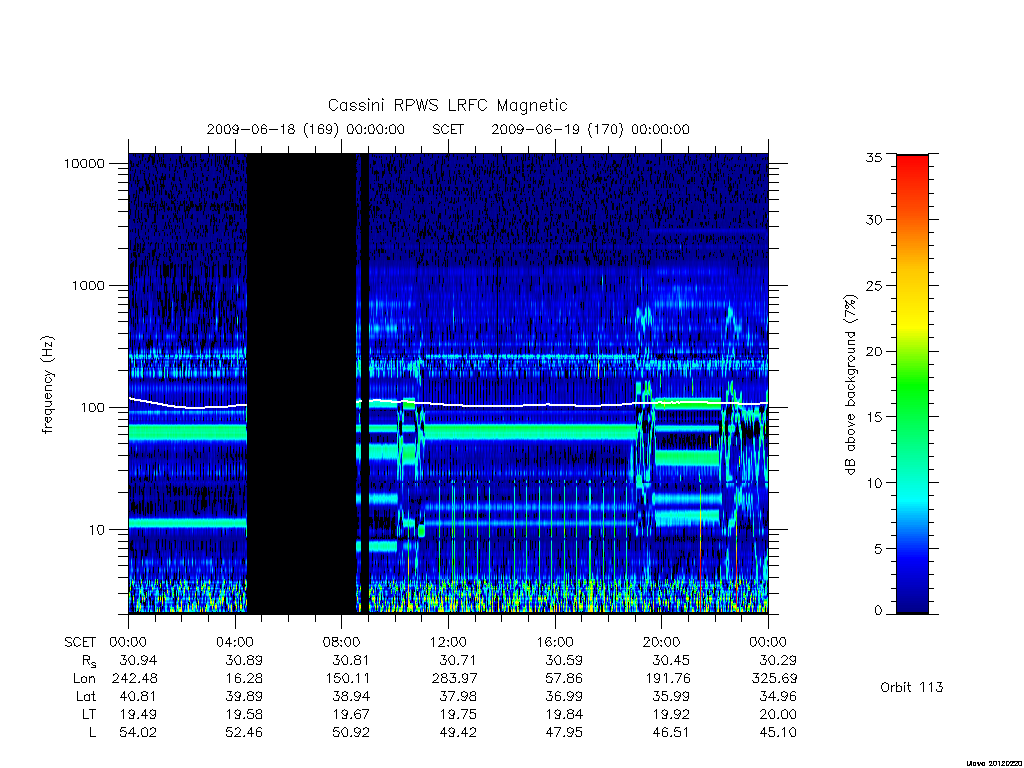Click the Lat value 36.99

click(564, 696)
